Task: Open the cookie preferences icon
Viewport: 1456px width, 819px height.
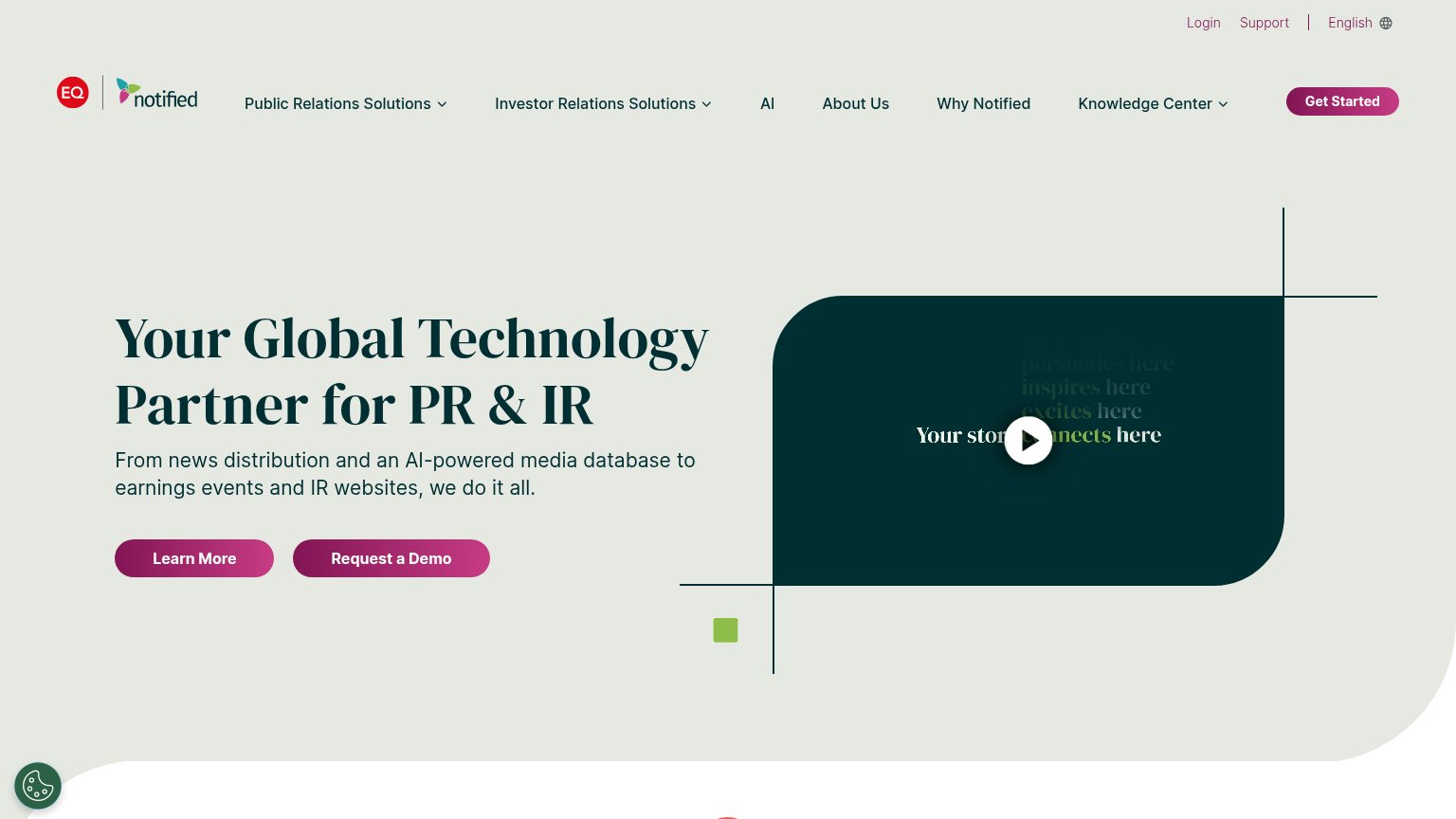Action: (x=38, y=786)
